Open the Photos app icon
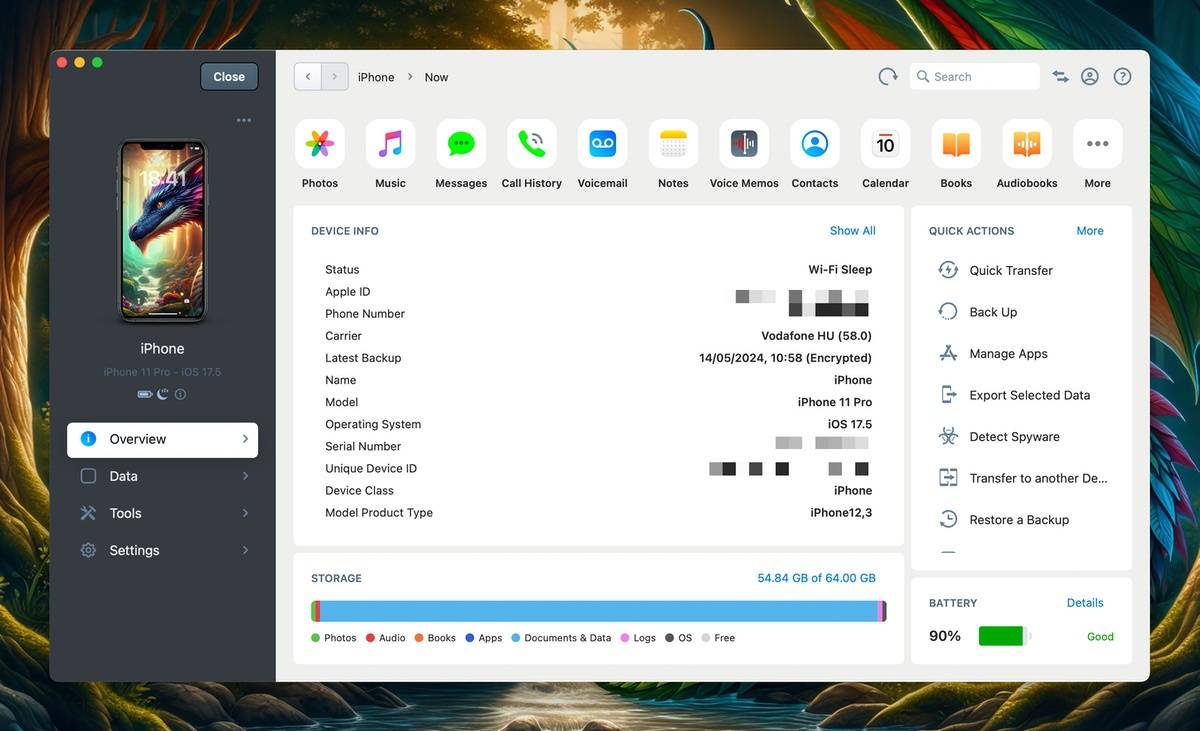 click(320, 144)
